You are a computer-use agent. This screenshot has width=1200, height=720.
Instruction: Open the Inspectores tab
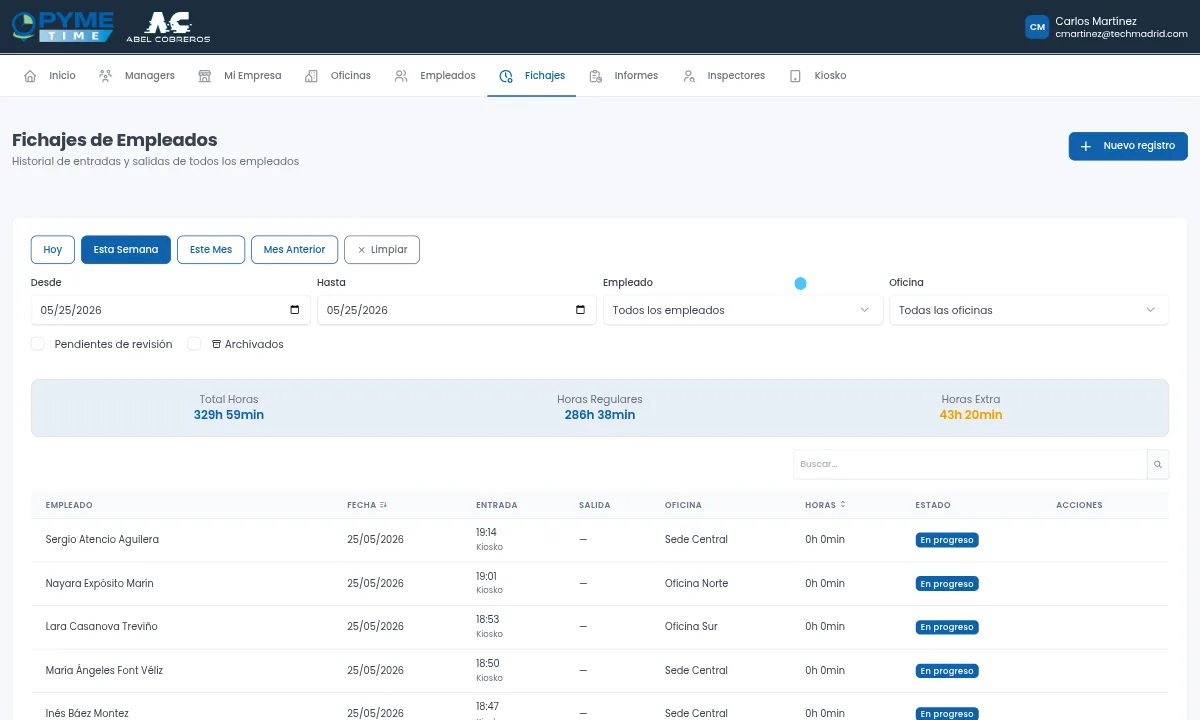(724, 76)
